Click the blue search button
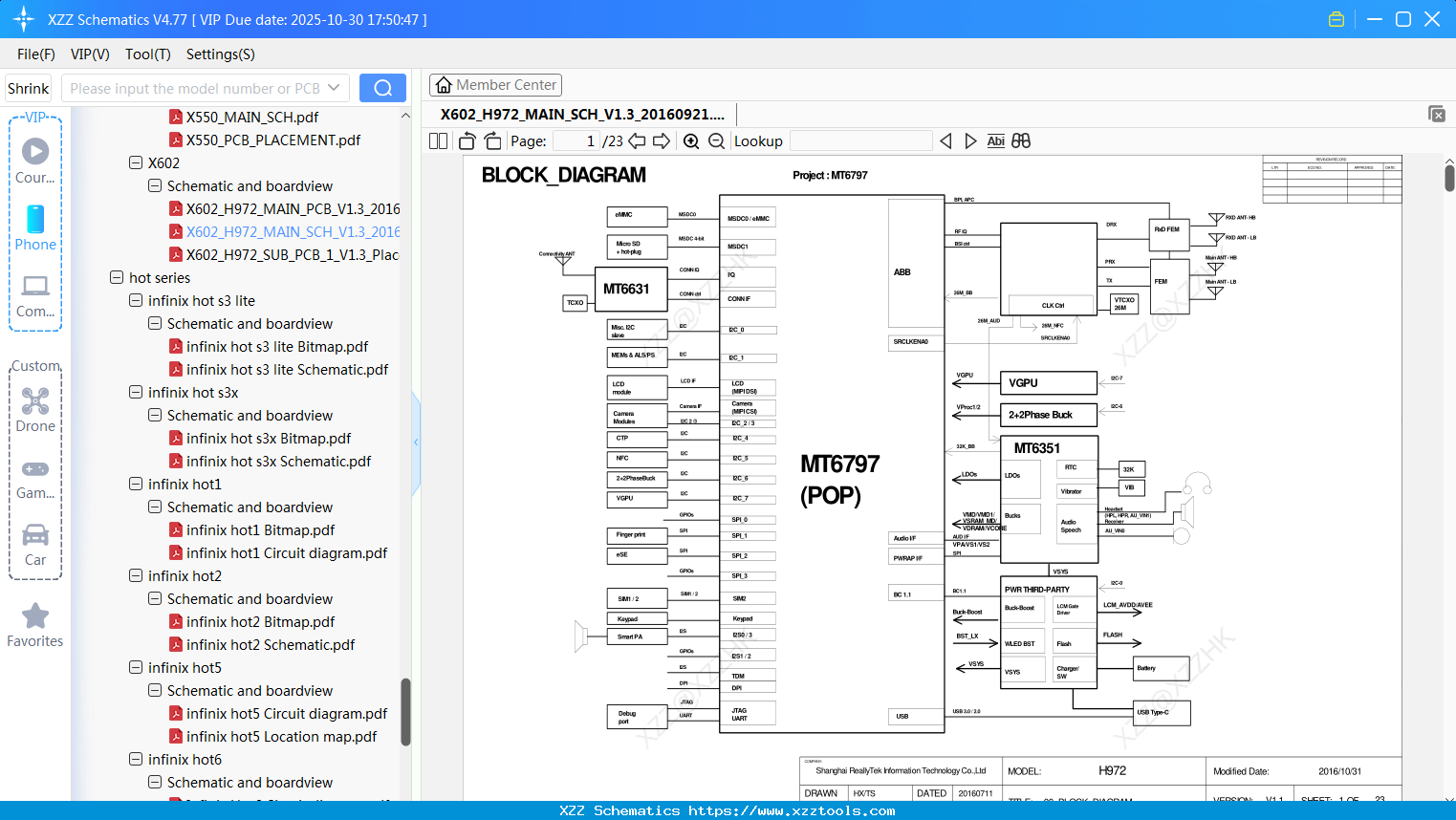Image resolution: width=1456 pixels, height=820 pixels. 382,88
